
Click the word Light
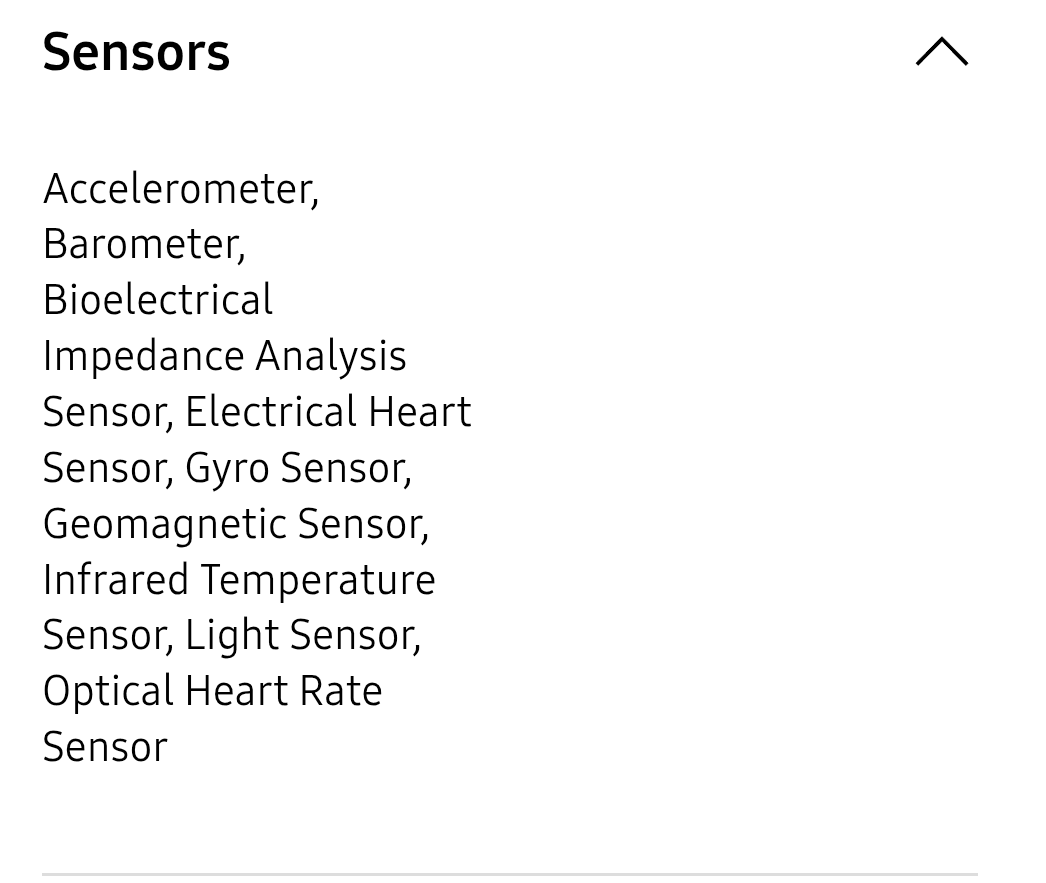pos(231,635)
